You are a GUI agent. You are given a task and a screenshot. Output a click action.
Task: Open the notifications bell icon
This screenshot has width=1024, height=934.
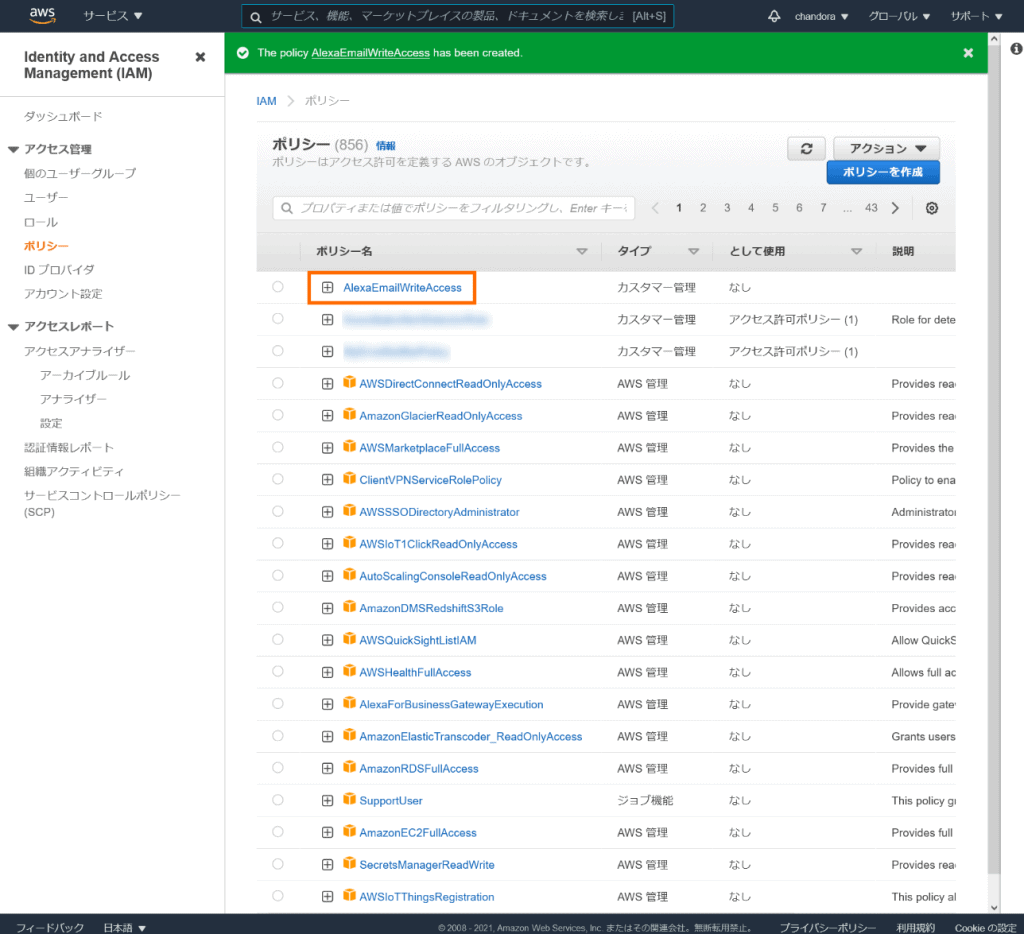click(x=774, y=16)
